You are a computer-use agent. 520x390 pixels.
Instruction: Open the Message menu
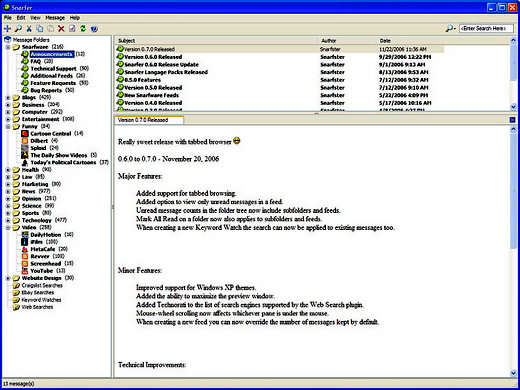click(x=55, y=18)
